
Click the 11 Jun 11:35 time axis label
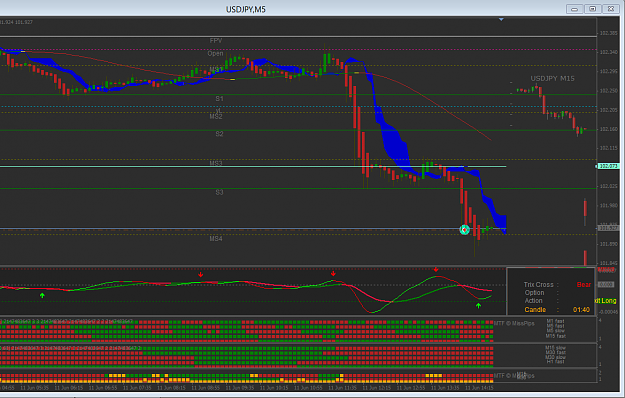click(342, 388)
